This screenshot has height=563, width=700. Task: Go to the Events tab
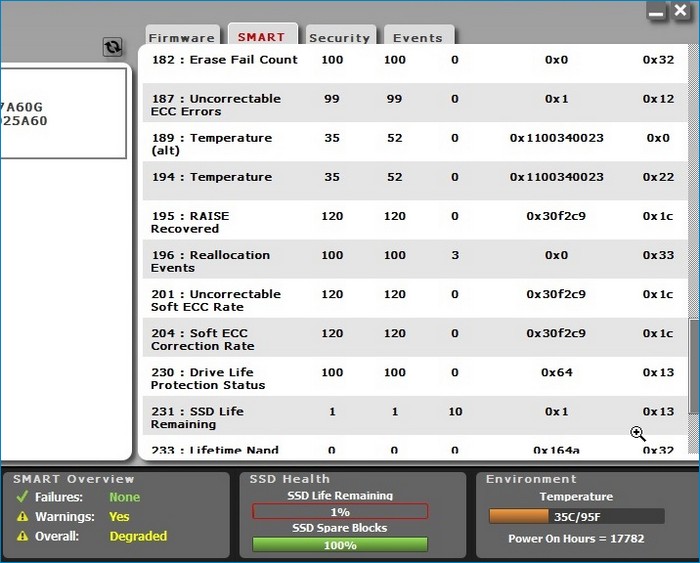tap(417, 37)
